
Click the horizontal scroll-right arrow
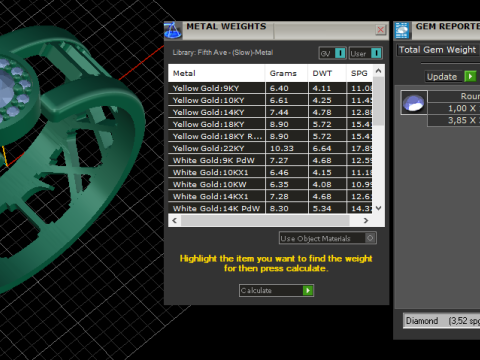[366, 221]
